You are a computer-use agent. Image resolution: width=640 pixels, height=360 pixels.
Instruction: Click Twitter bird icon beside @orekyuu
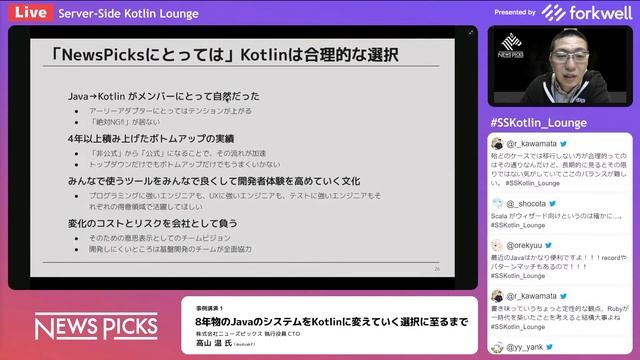coord(549,245)
